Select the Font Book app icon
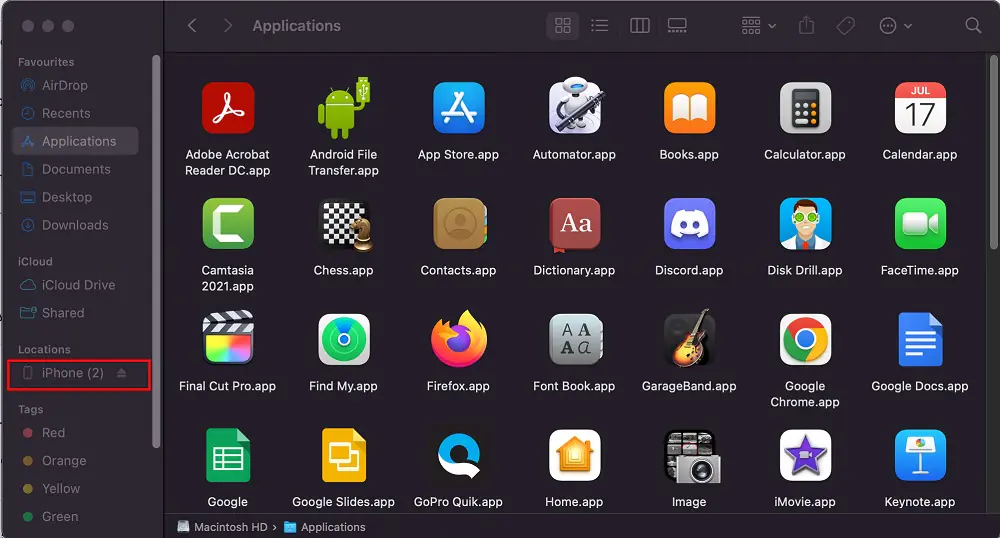Image resolution: width=1000 pixels, height=538 pixels. click(575, 339)
